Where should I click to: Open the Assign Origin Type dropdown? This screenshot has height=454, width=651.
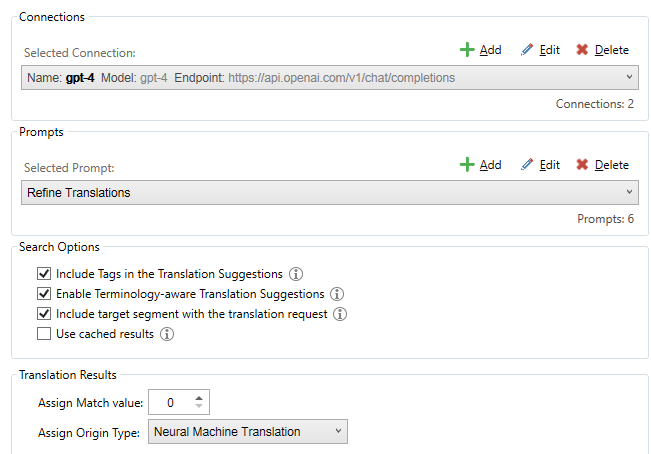click(338, 432)
